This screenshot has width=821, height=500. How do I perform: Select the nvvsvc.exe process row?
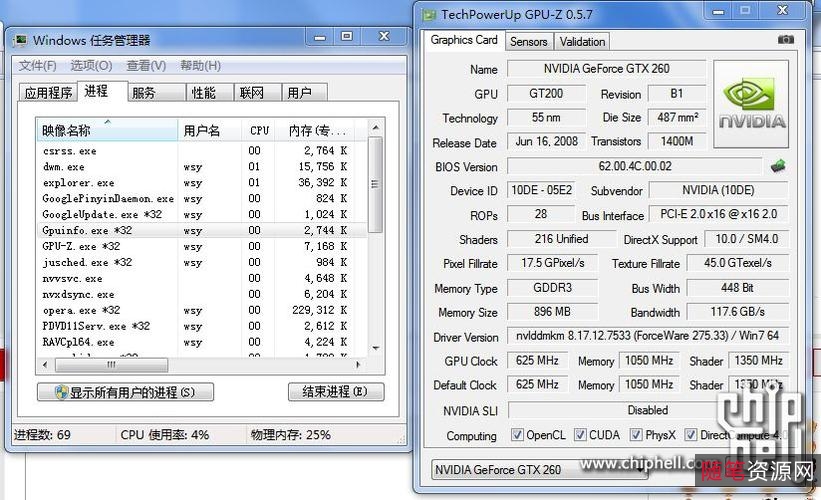202,278
